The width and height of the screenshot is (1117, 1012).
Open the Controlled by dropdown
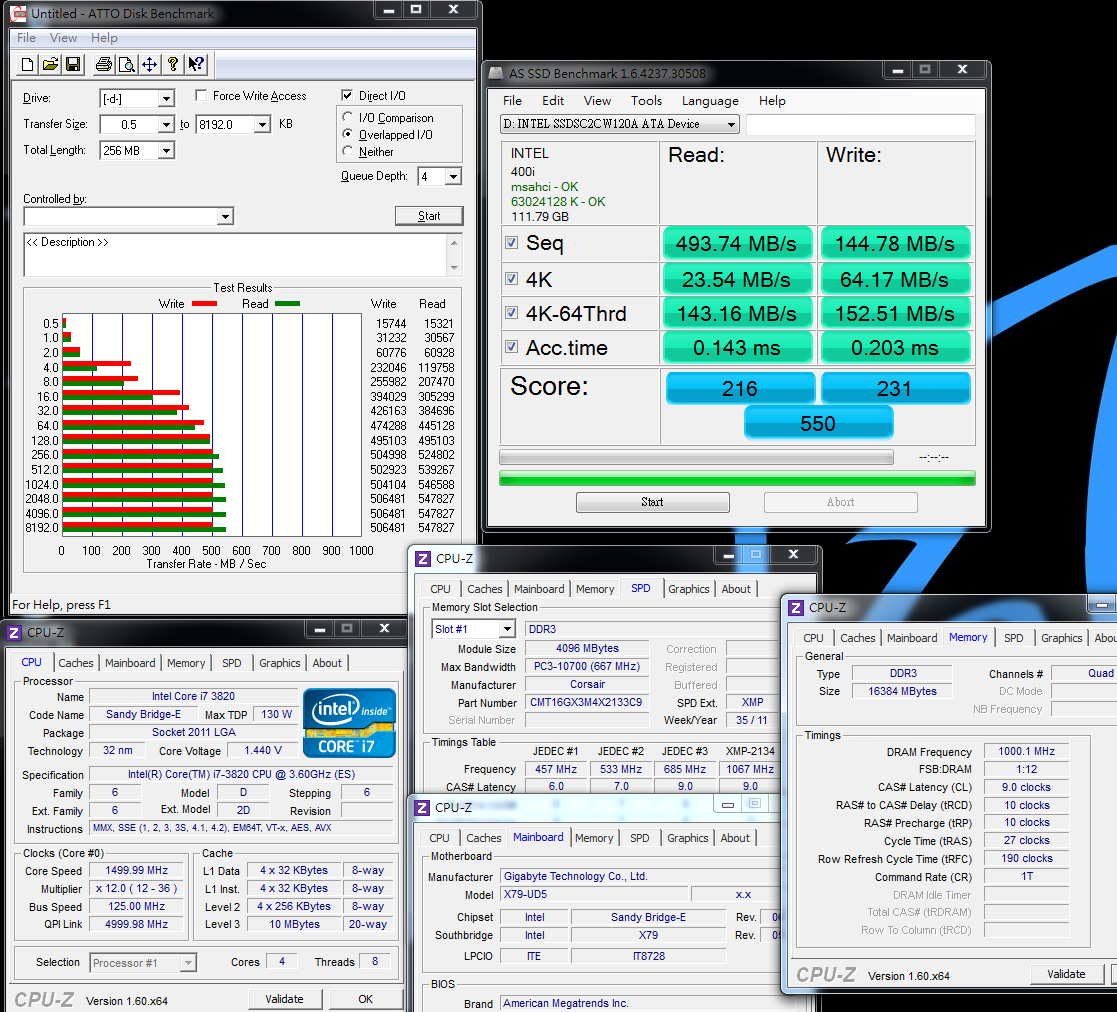coord(225,216)
